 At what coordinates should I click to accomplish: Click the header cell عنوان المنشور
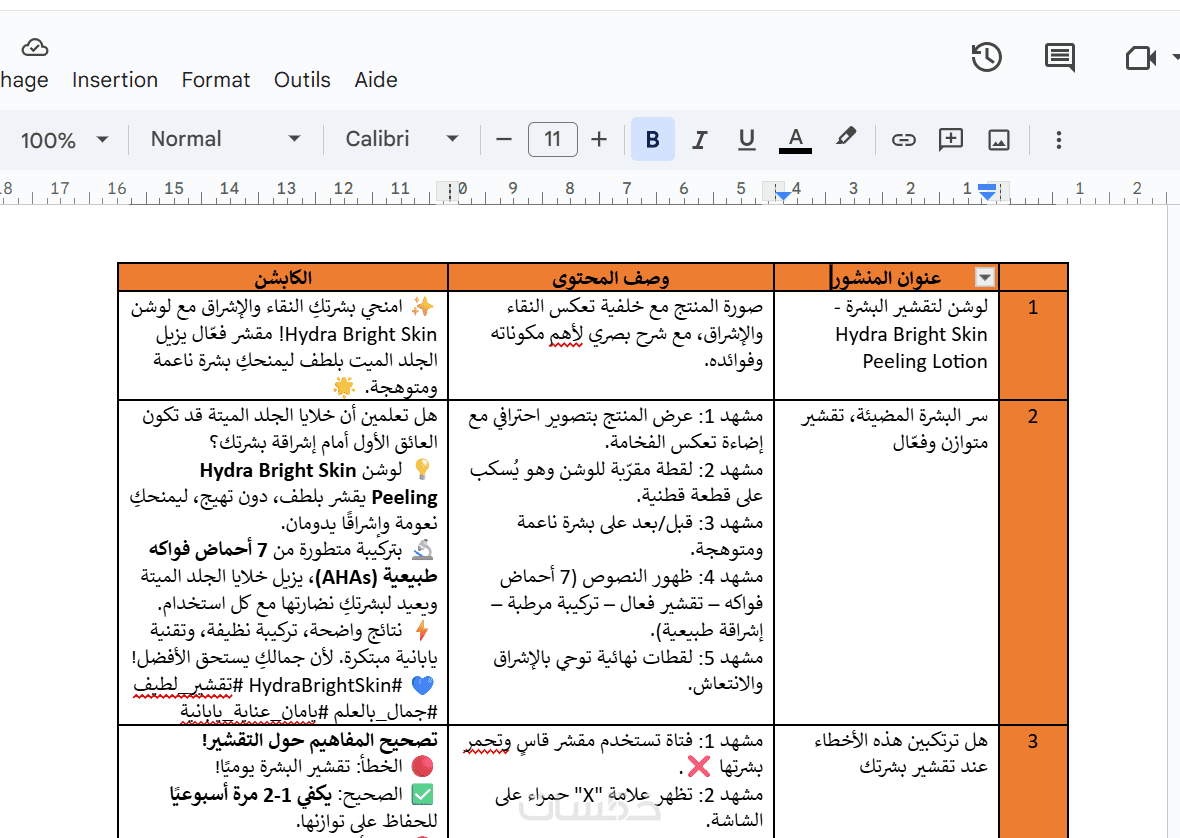pos(887,278)
